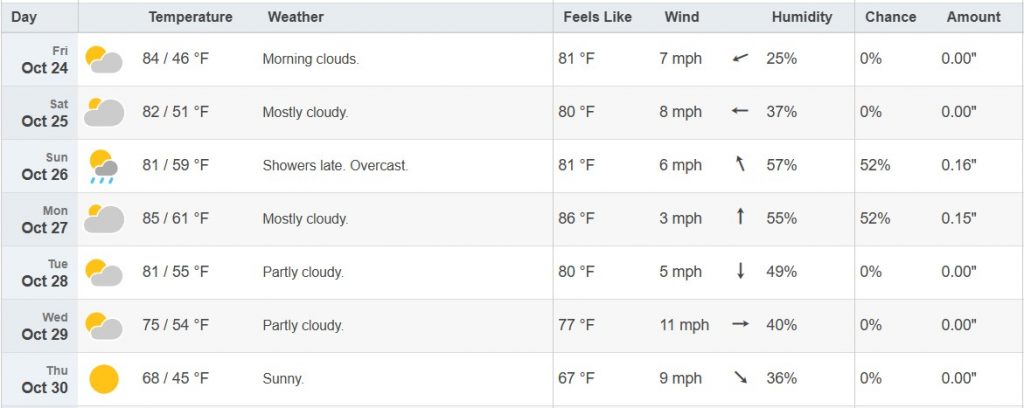Click the 'Showers late. Overcast.' description
The height and width of the screenshot is (408, 1024).
pyautogui.click(x=335, y=165)
